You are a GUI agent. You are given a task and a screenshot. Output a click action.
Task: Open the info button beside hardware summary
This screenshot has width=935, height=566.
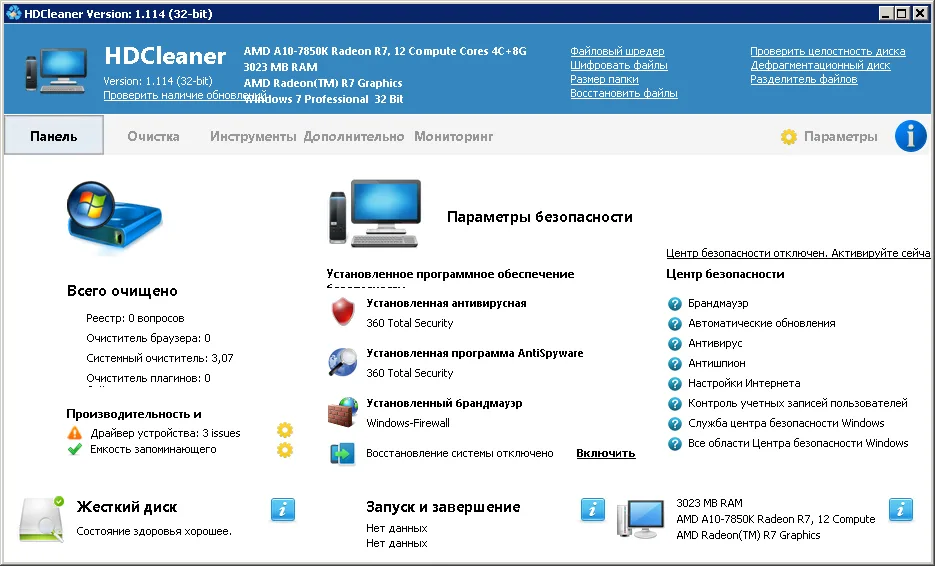900,510
